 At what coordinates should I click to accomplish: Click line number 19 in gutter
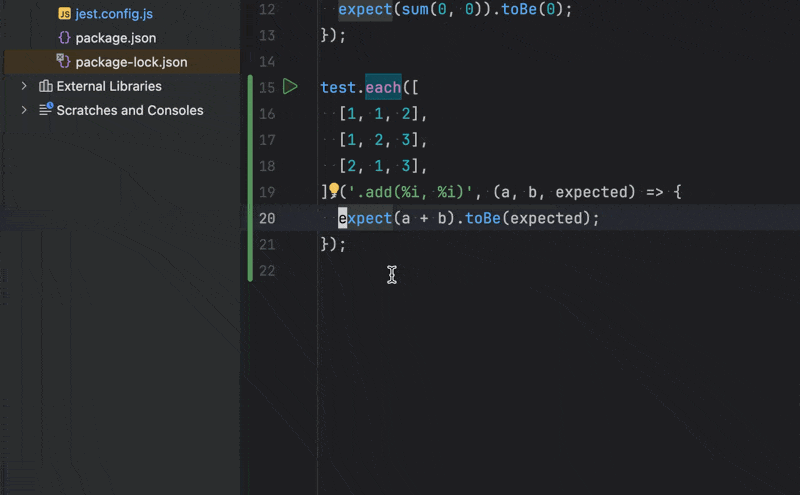click(267, 192)
